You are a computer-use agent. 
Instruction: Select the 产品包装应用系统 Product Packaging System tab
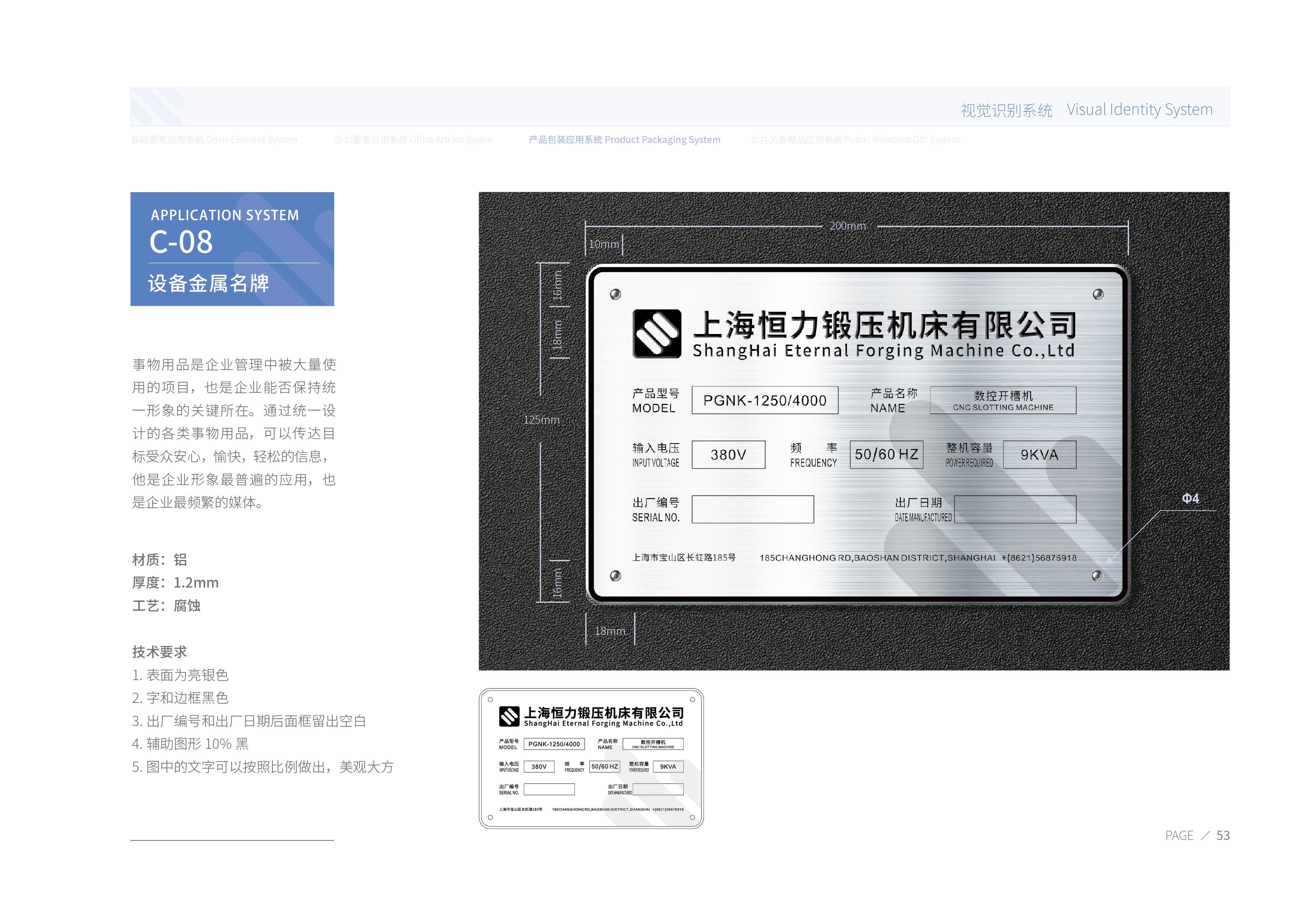pyautogui.click(x=624, y=140)
